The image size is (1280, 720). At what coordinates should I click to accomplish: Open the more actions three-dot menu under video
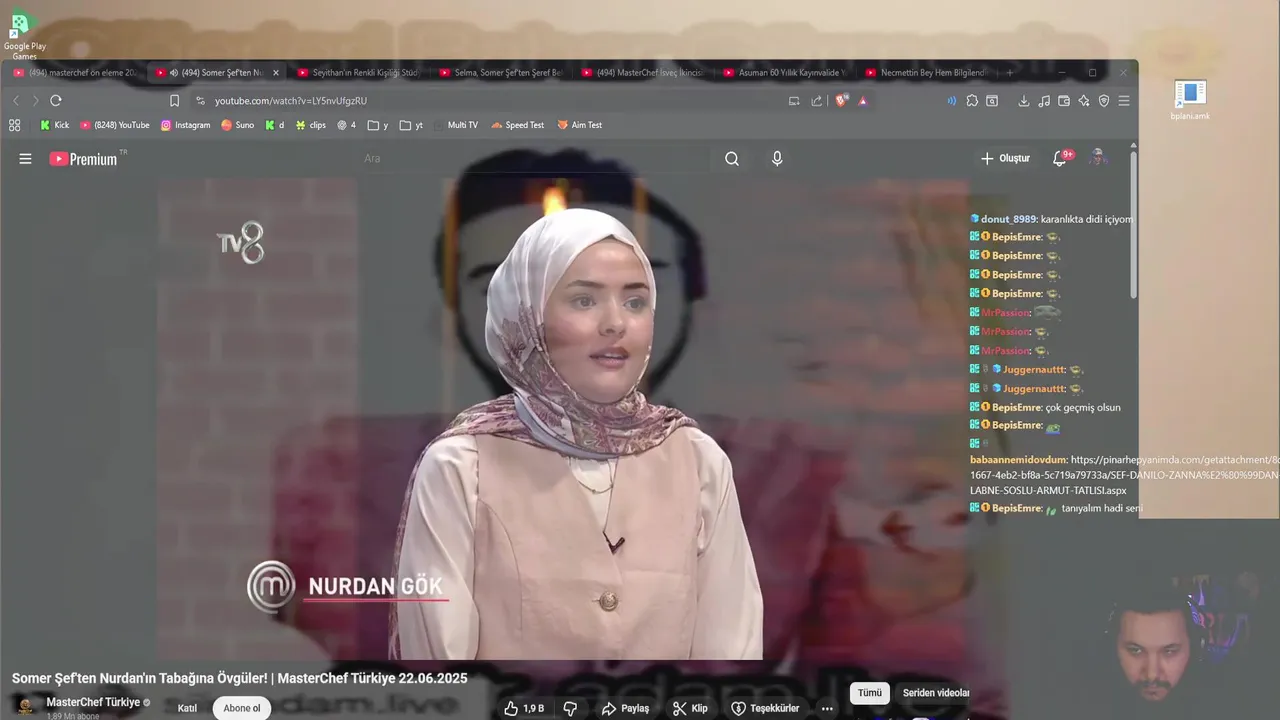click(x=827, y=708)
